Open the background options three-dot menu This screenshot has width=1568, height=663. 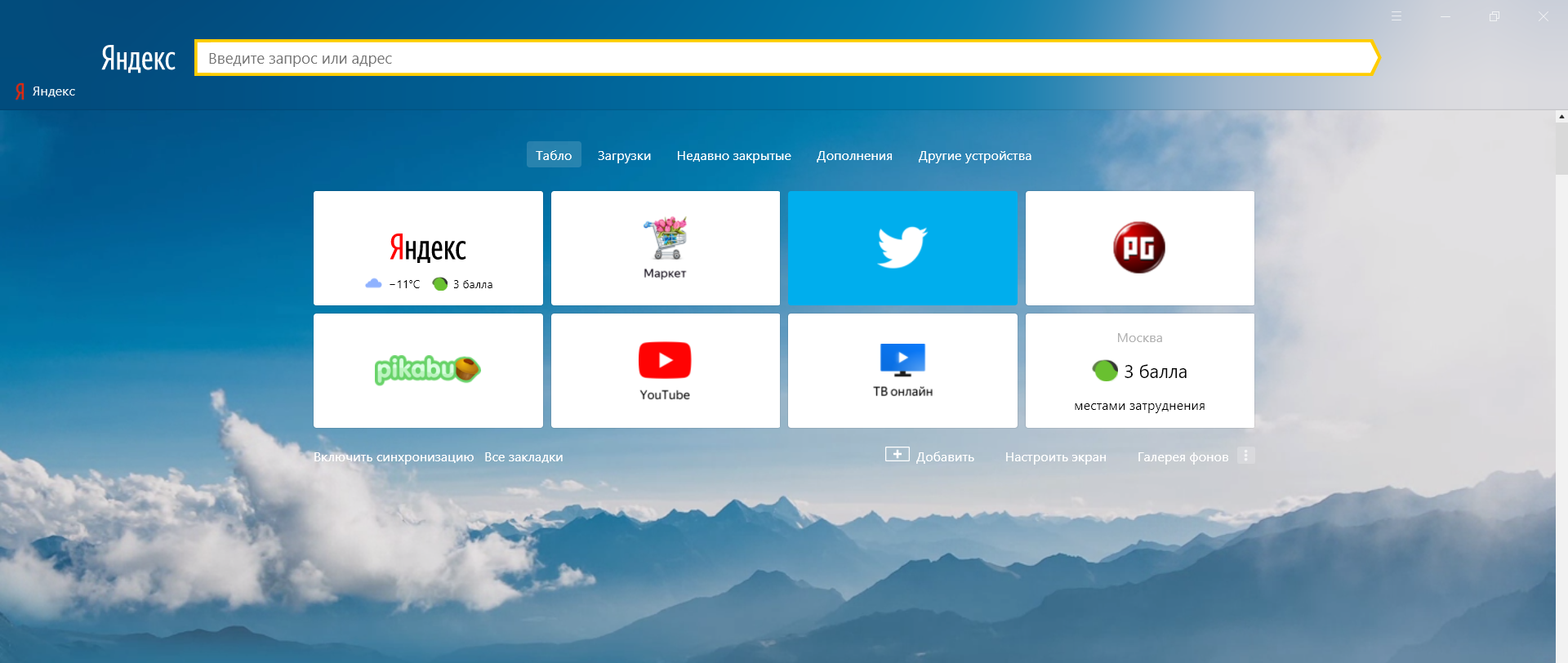(1245, 456)
